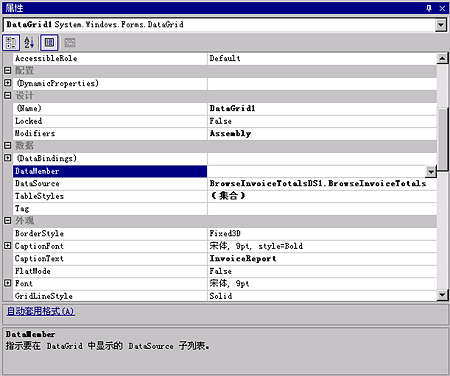Screen dimensions: 450x376
Task: Open the DataGrid1 object selector dropdown
Action: 441,25
